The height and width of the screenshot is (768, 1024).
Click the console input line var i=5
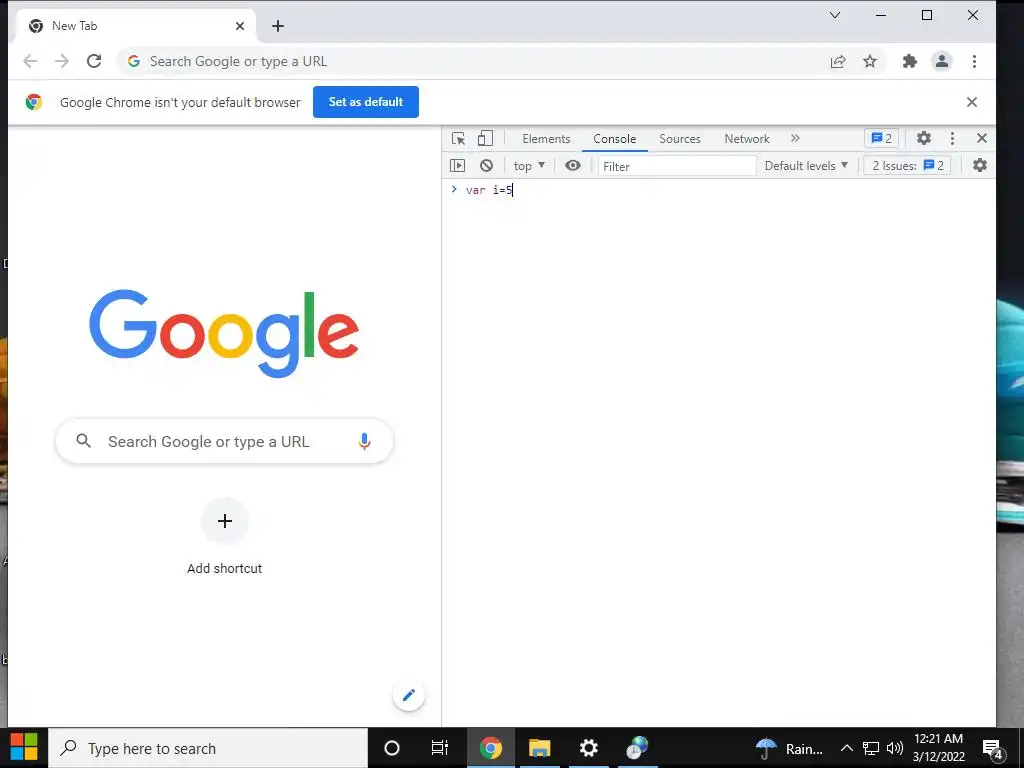point(718,190)
